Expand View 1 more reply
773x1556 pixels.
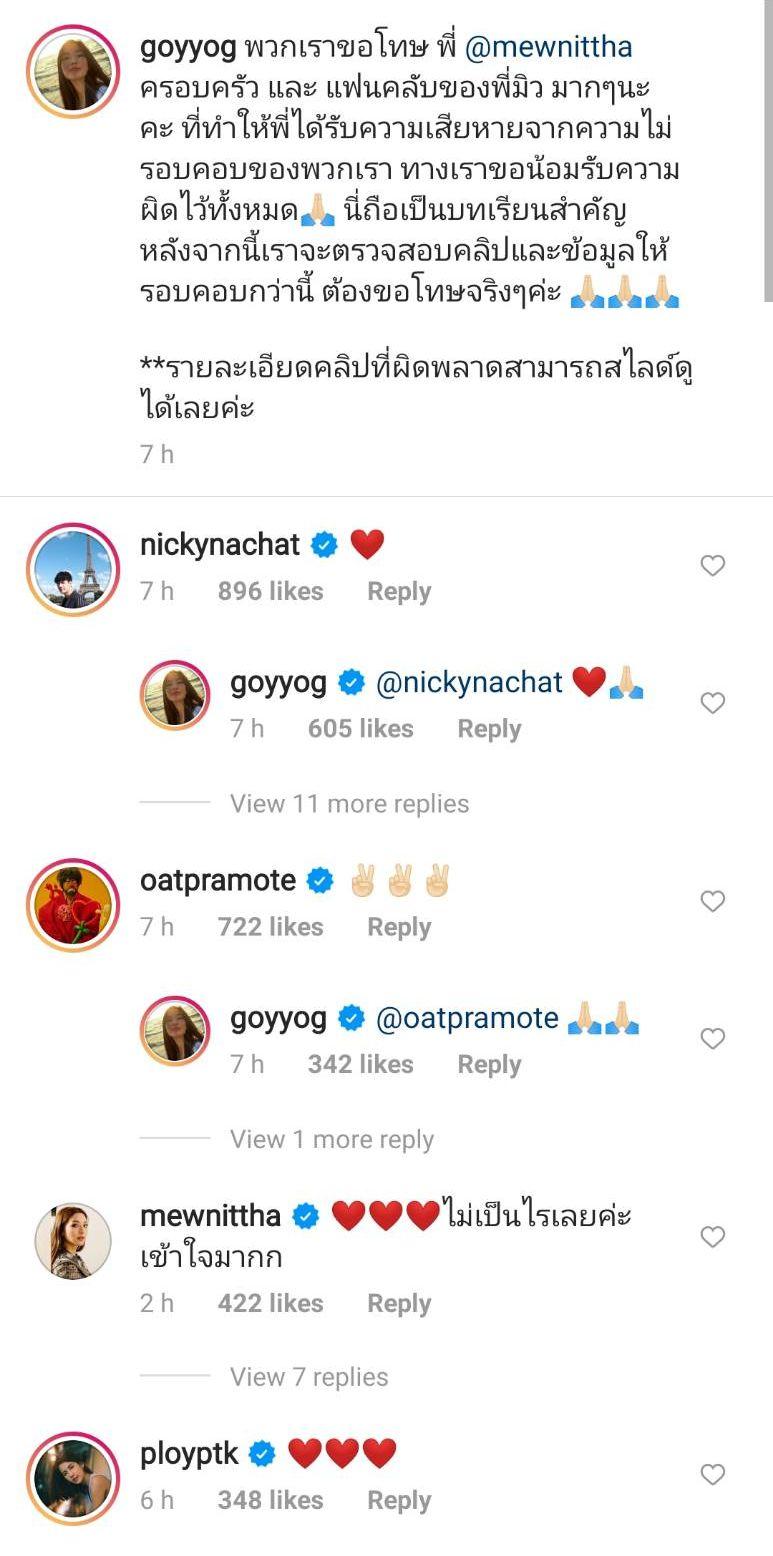click(332, 1140)
